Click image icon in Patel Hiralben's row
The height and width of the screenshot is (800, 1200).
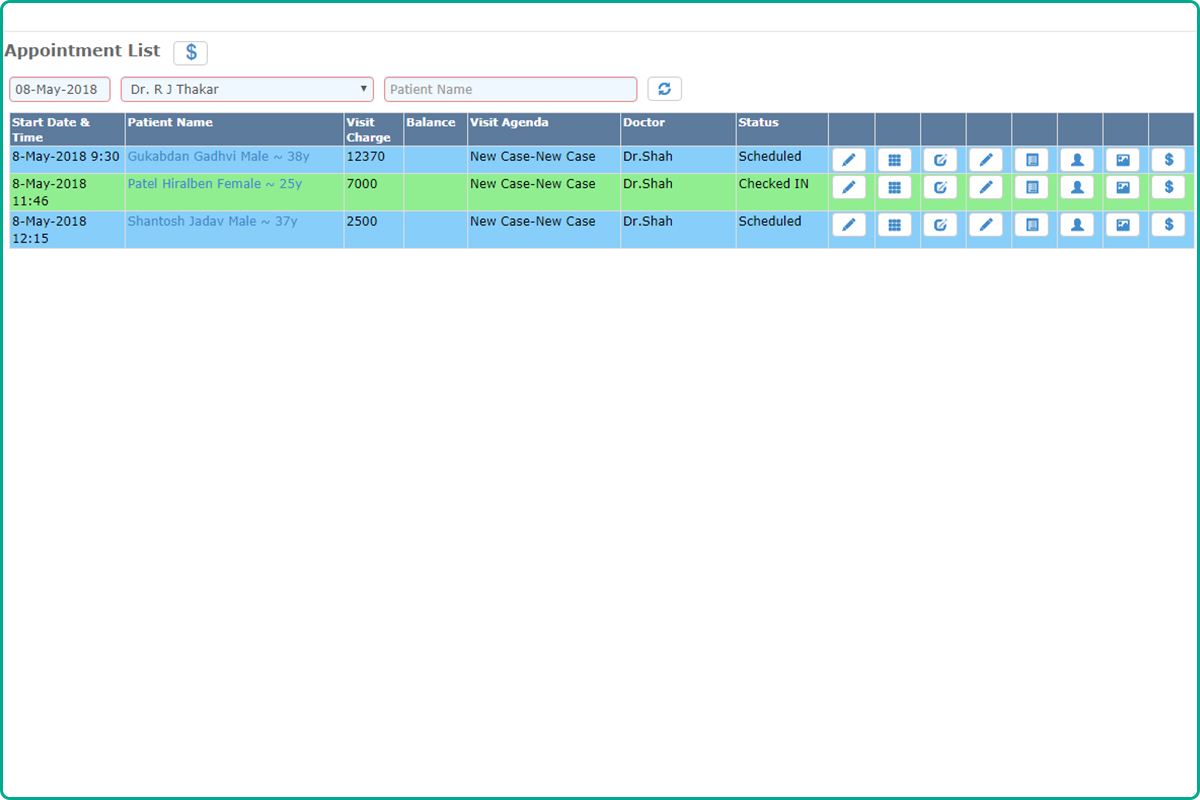tap(1122, 187)
